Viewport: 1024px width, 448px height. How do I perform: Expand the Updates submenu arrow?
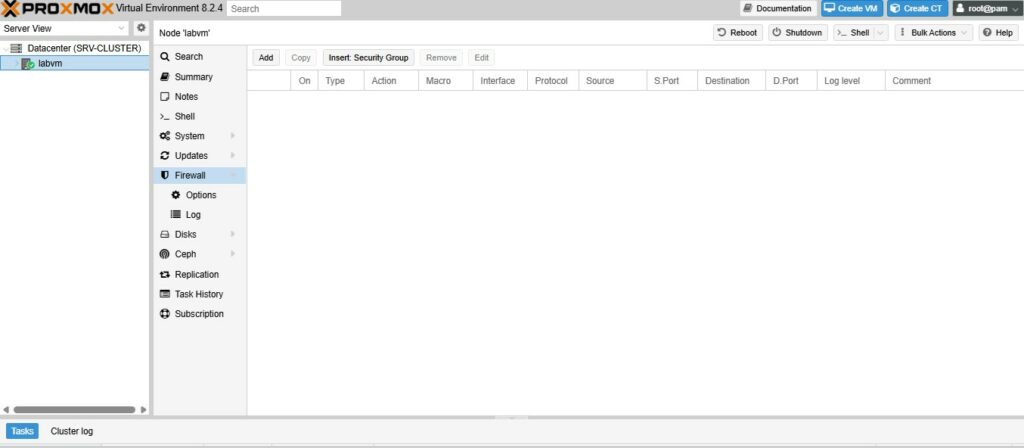(233, 156)
